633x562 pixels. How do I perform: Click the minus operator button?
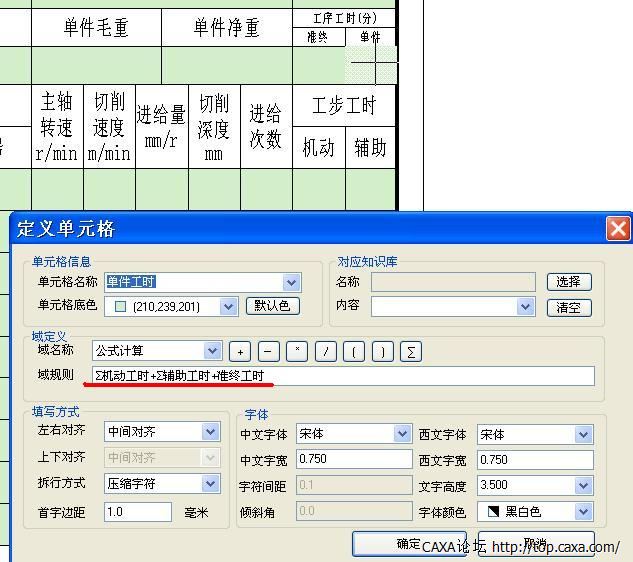click(268, 351)
